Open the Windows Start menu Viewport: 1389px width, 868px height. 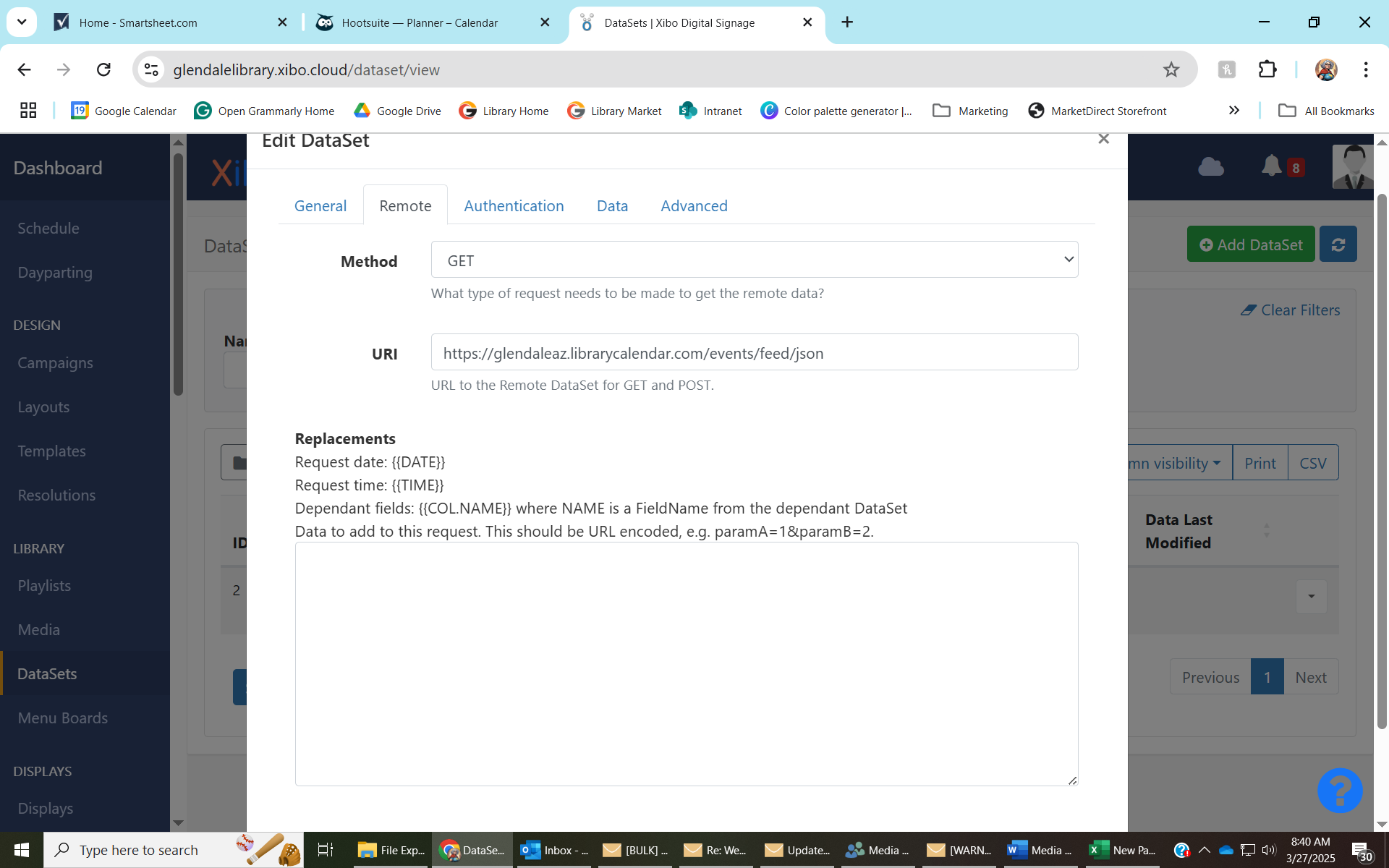click(21, 850)
